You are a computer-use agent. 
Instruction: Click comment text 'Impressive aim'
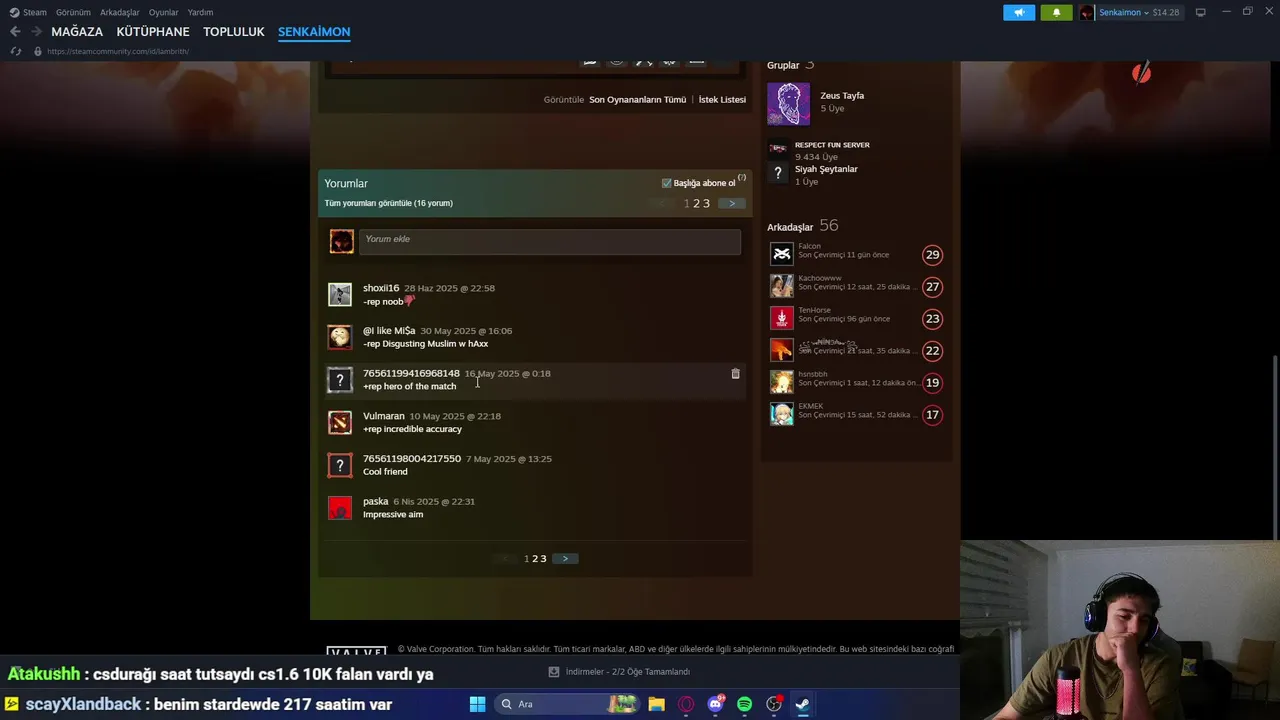(393, 514)
